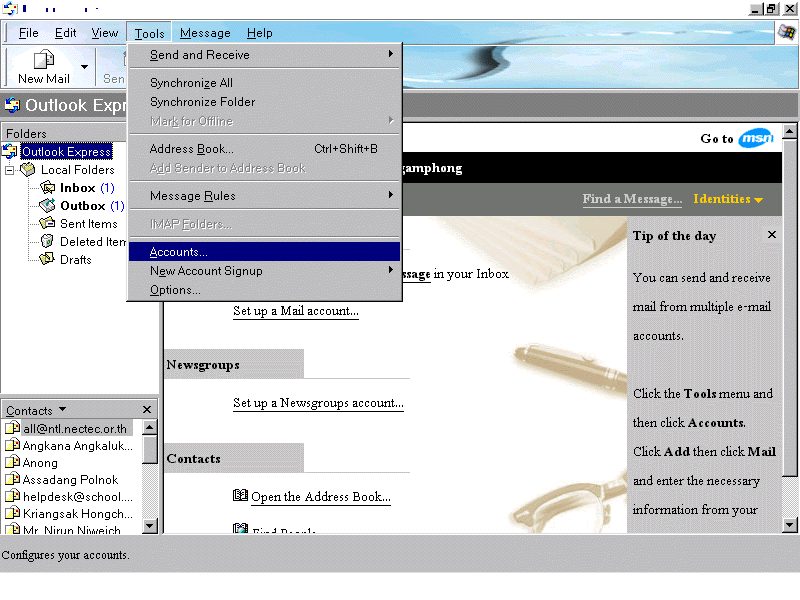Select contact helpdesk@school...

point(78,496)
